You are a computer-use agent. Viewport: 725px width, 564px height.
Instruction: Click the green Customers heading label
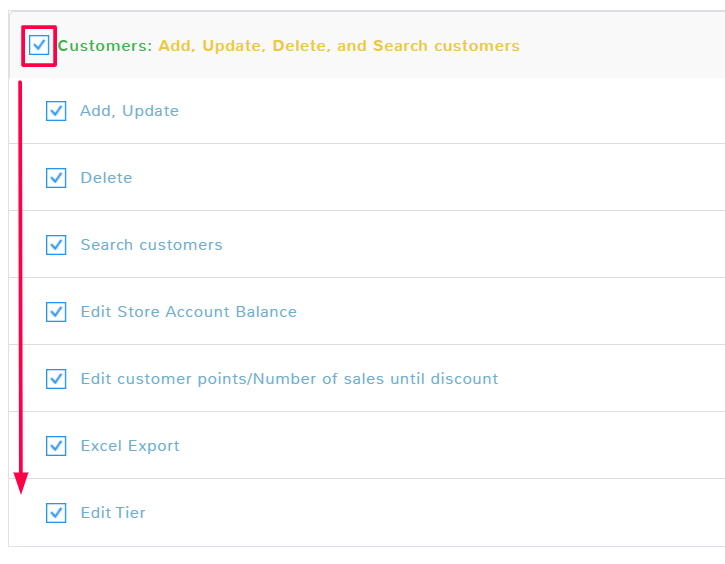point(105,46)
